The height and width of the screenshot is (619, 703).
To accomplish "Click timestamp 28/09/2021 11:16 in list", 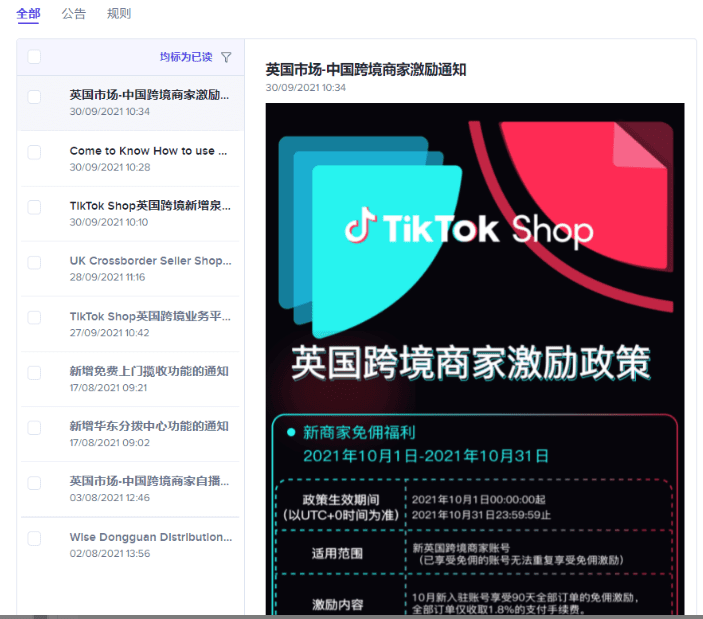I will tap(107, 277).
